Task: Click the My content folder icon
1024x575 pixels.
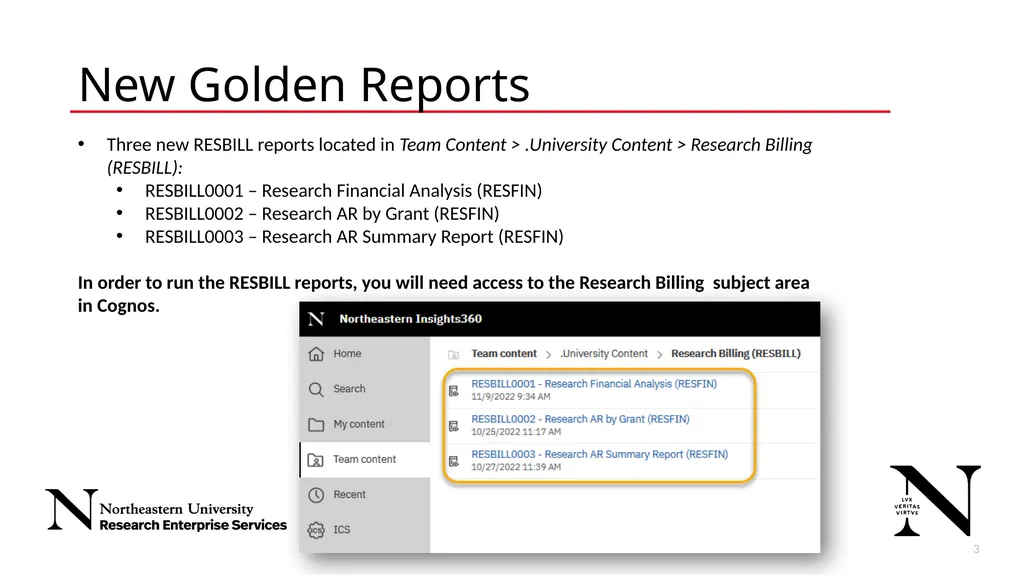Action: click(316, 425)
